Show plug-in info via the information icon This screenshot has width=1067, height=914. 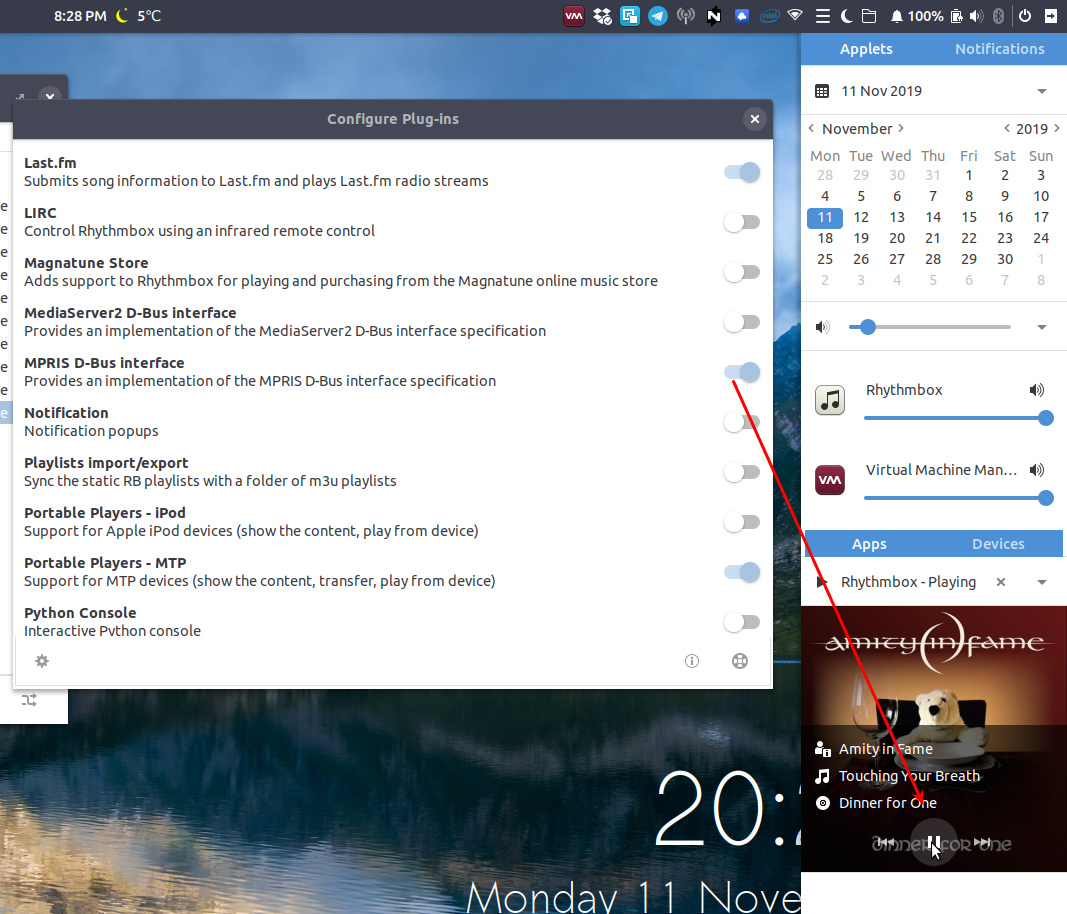pyautogui.click(x=691, y=661)
